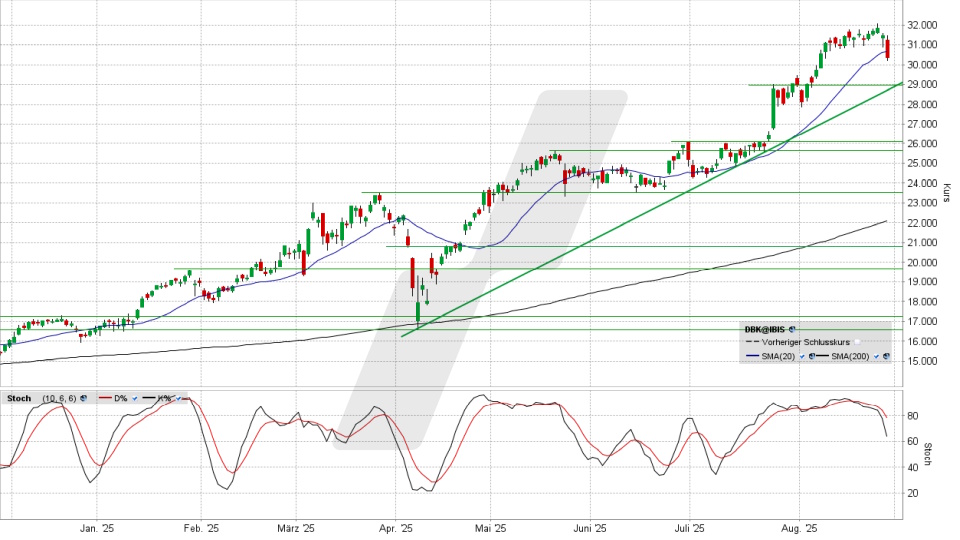Click the Juni '25 date axis label
The width and height of the screenshot is (960, 540).
pos(590,528)
